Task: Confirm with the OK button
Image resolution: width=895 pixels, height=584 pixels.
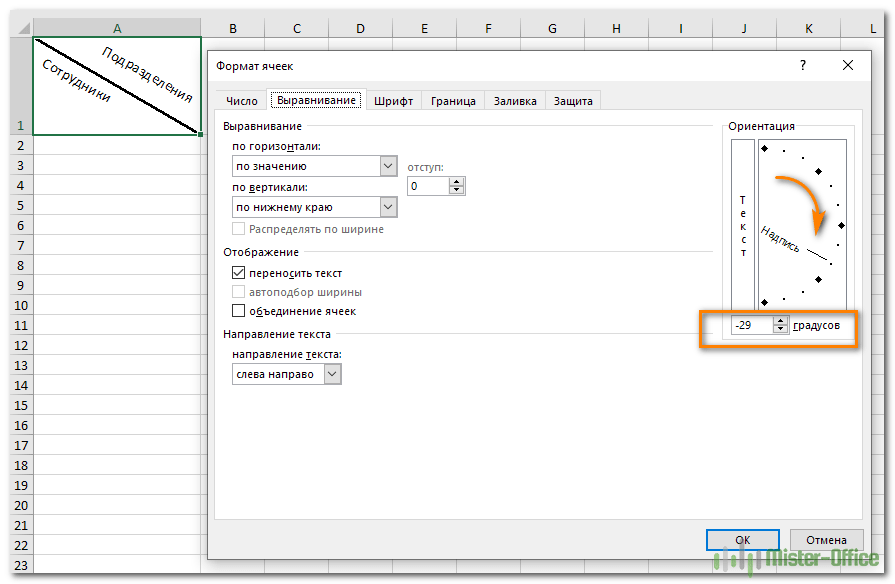Action: point(743,540)
